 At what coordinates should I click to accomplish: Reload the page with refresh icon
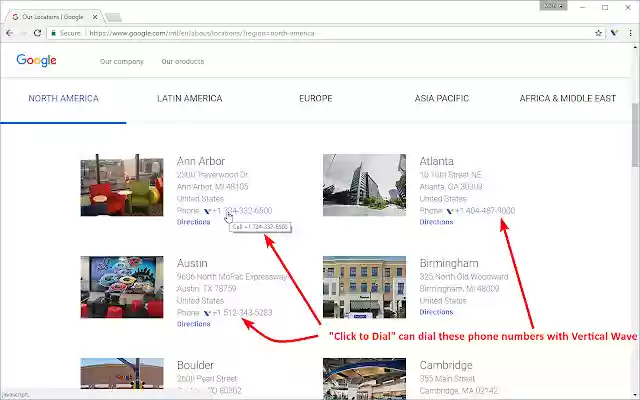coord(37,33)
